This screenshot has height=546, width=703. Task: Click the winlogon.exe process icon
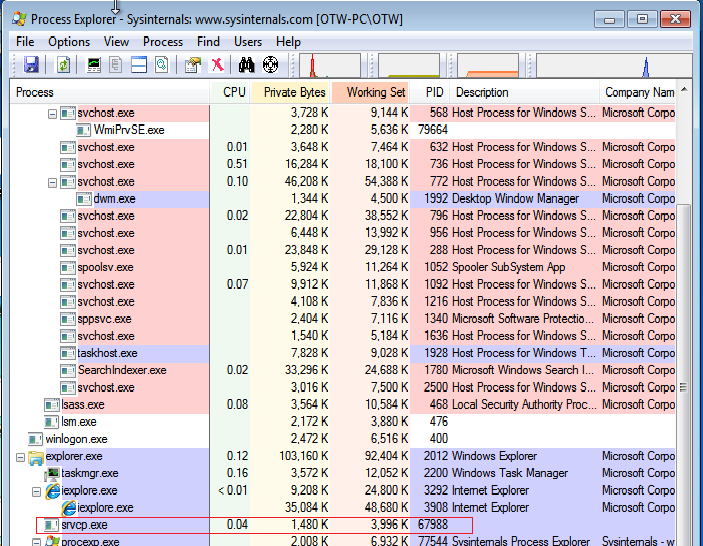pos(35,439)
